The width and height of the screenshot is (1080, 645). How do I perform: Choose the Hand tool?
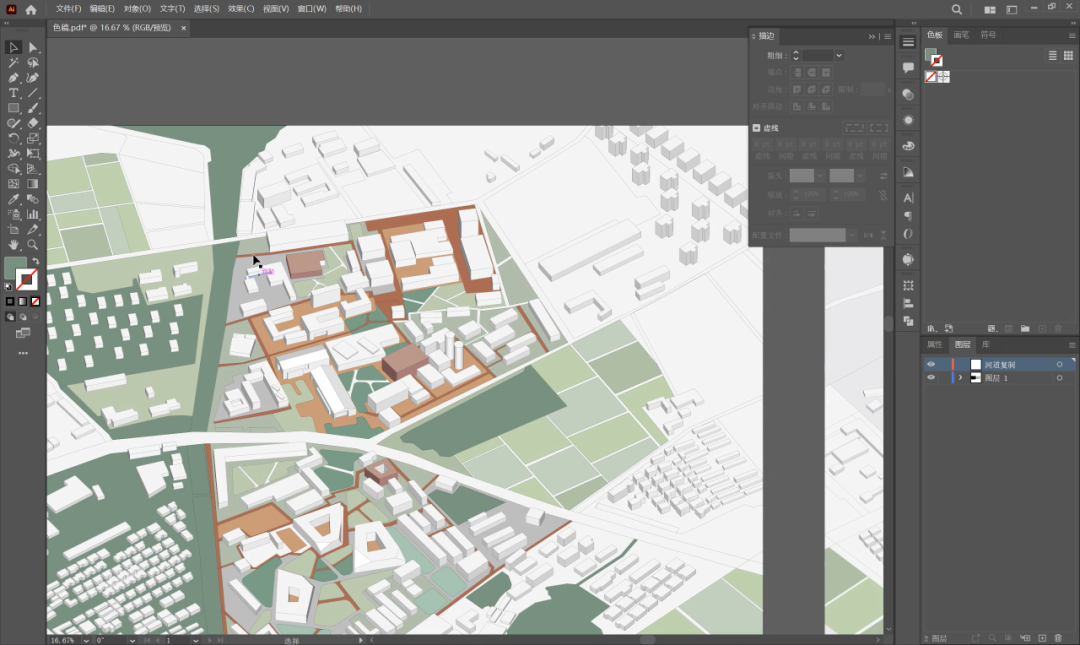tap(13, 245)
